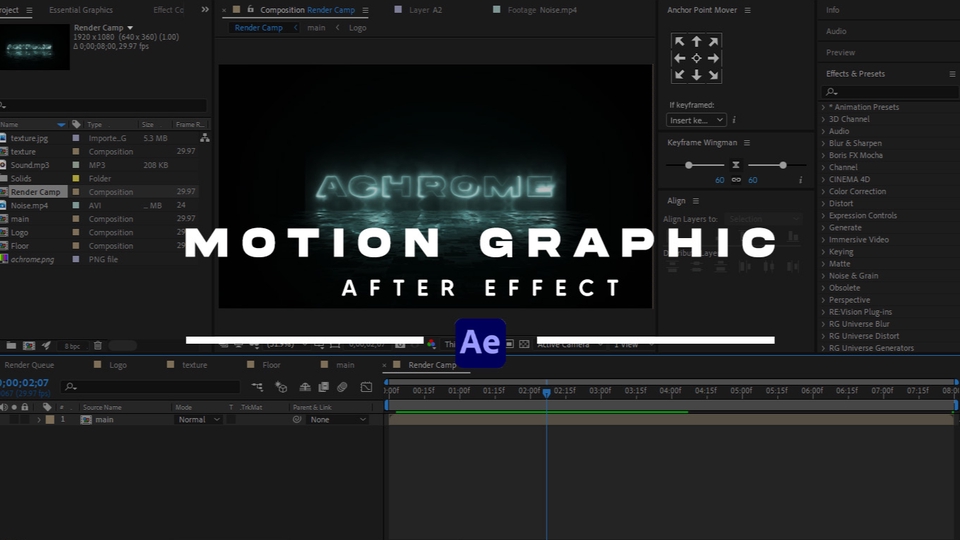Click the solo column icon in timeline header

[14, 407]
